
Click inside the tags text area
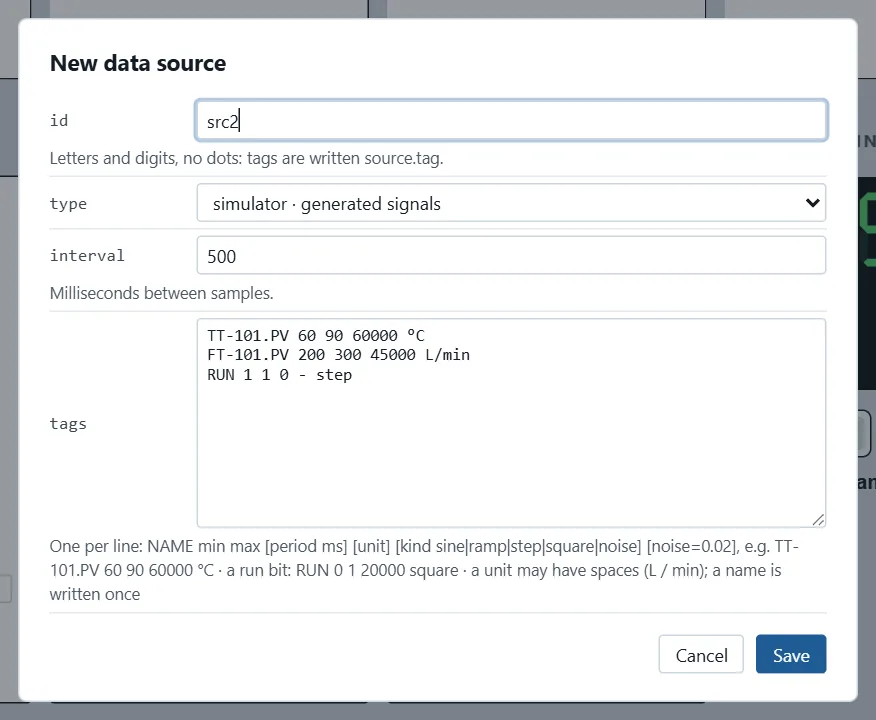pyautogui.click(x=511, y=423)
